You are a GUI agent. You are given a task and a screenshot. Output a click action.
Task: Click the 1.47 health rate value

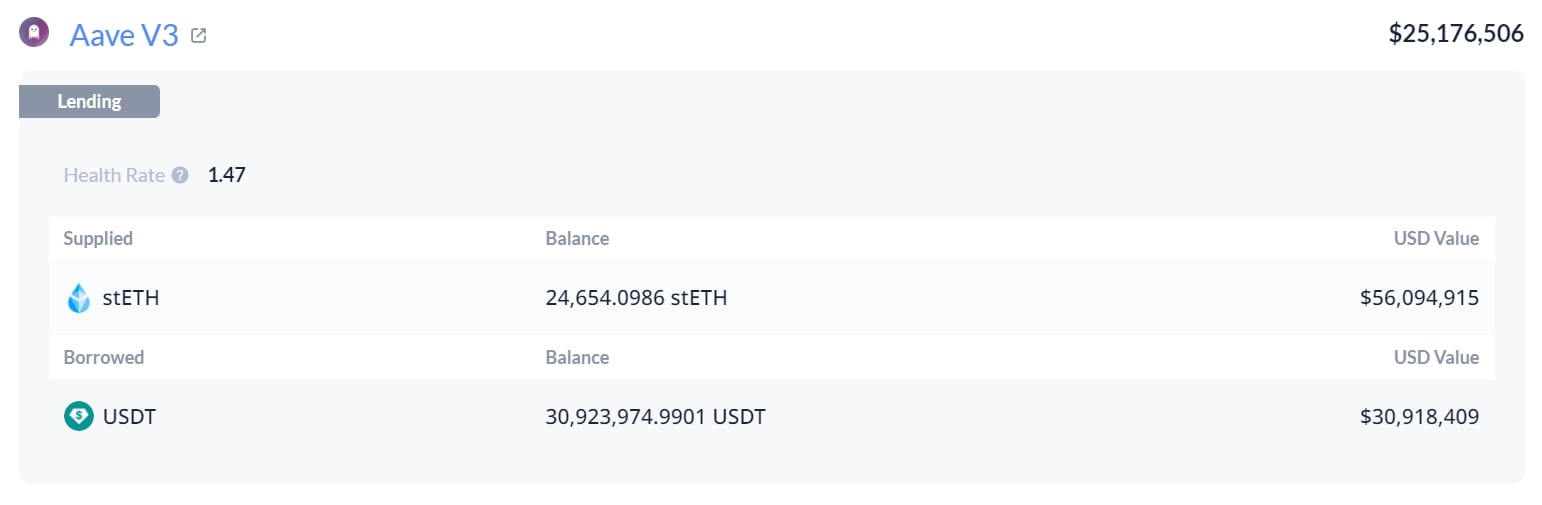(x=227, y=175)
